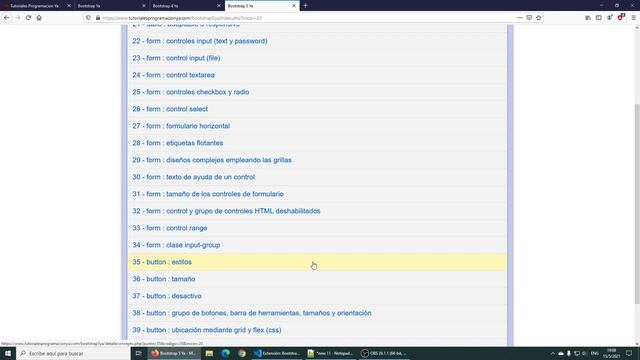The height and width of the screenshot is (360, 640).
Task: Open lesson 24 control textarea
Action: click(173, 75)
